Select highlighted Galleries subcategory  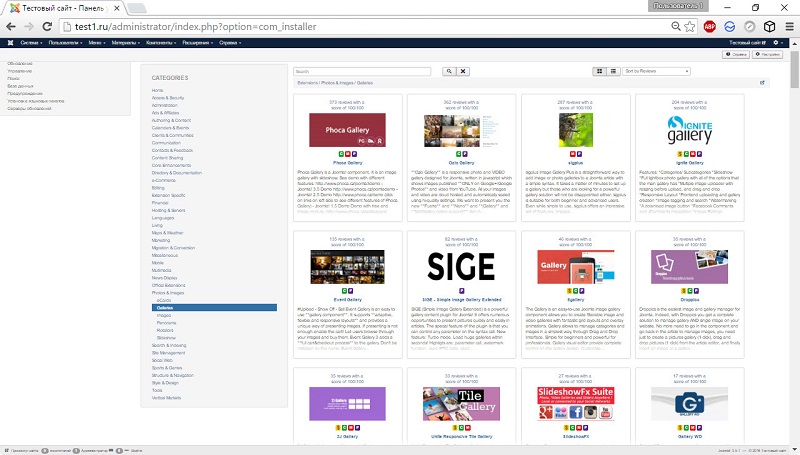[214, 308]
